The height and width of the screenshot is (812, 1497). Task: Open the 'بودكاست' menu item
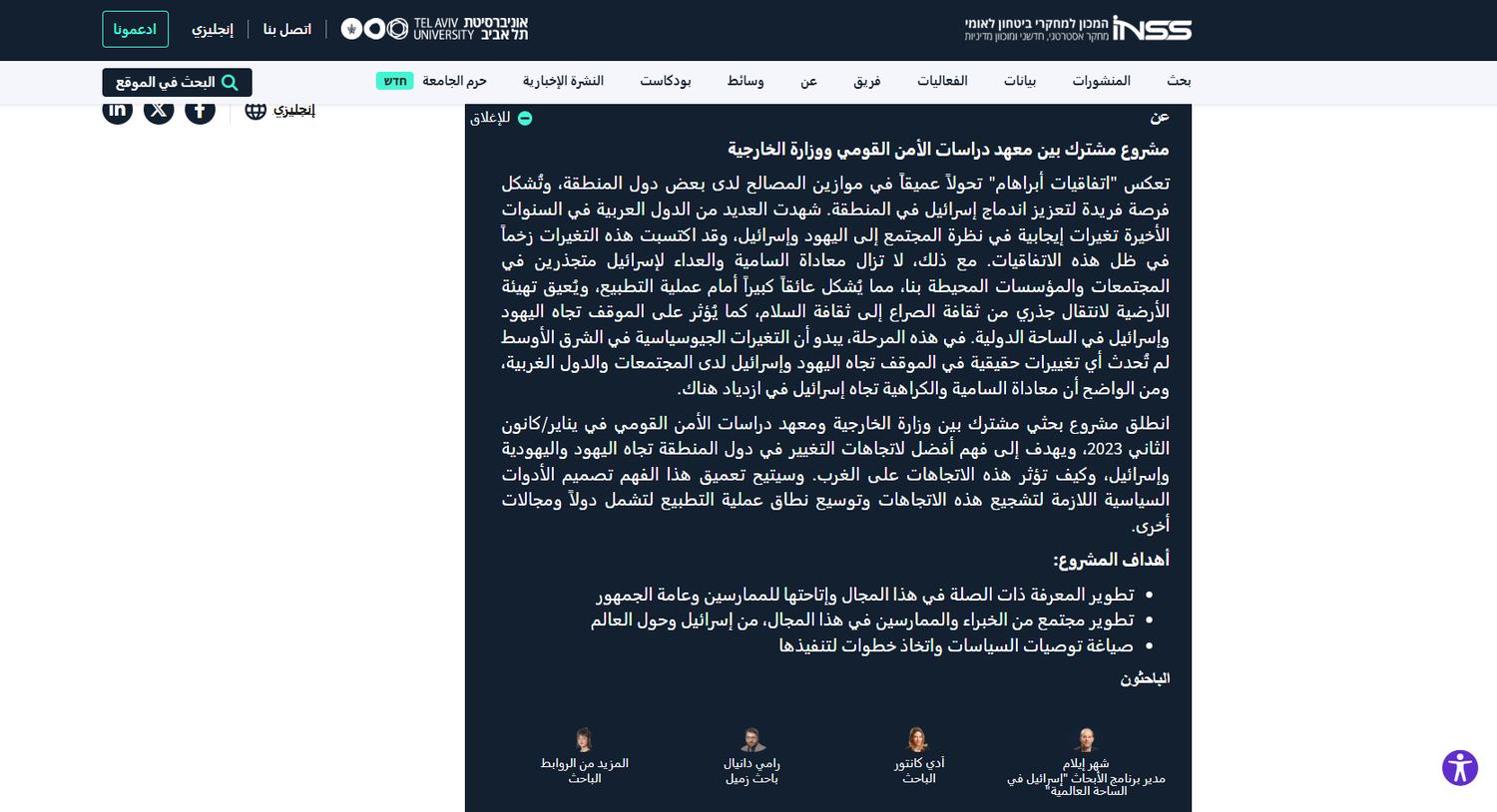[x=666, y=81]
